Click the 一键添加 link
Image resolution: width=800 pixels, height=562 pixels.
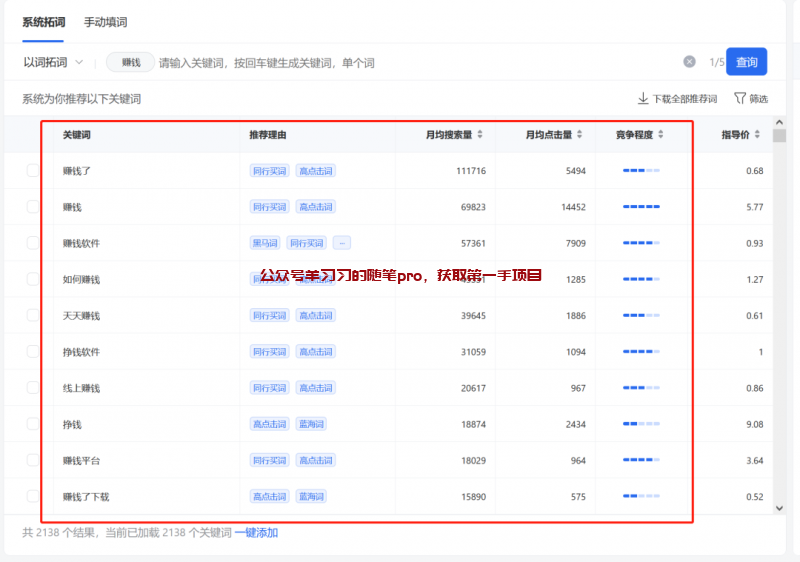(x=256, y=533)
